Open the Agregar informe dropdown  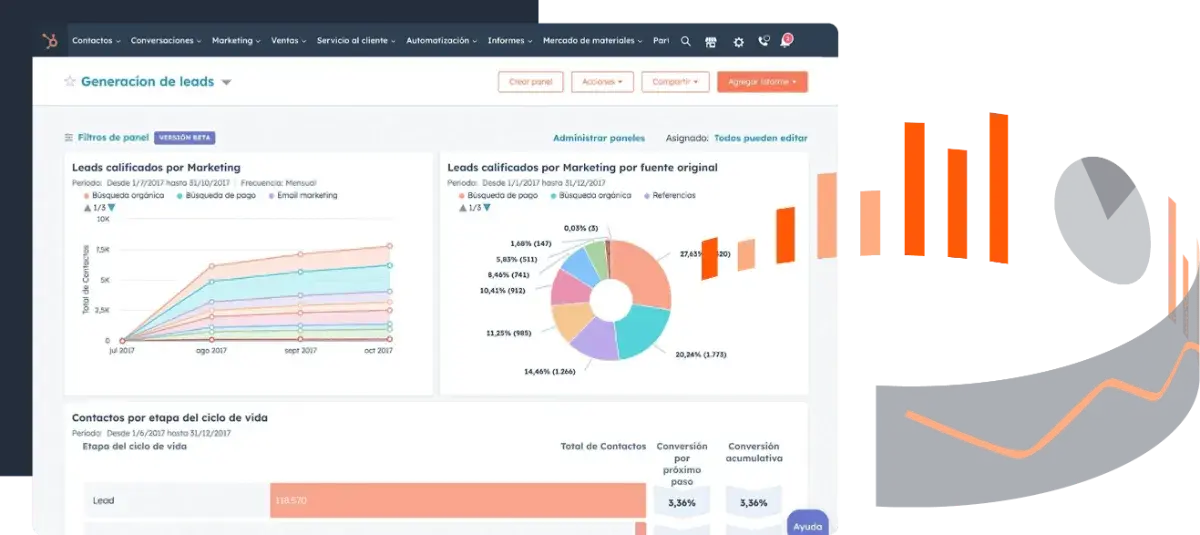click(762, 82)
